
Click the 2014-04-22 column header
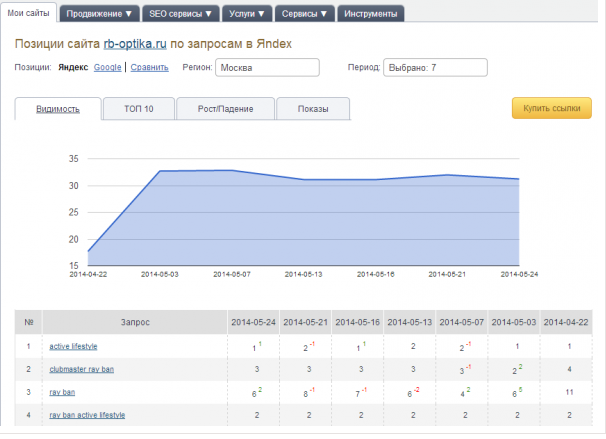point(566,322)
